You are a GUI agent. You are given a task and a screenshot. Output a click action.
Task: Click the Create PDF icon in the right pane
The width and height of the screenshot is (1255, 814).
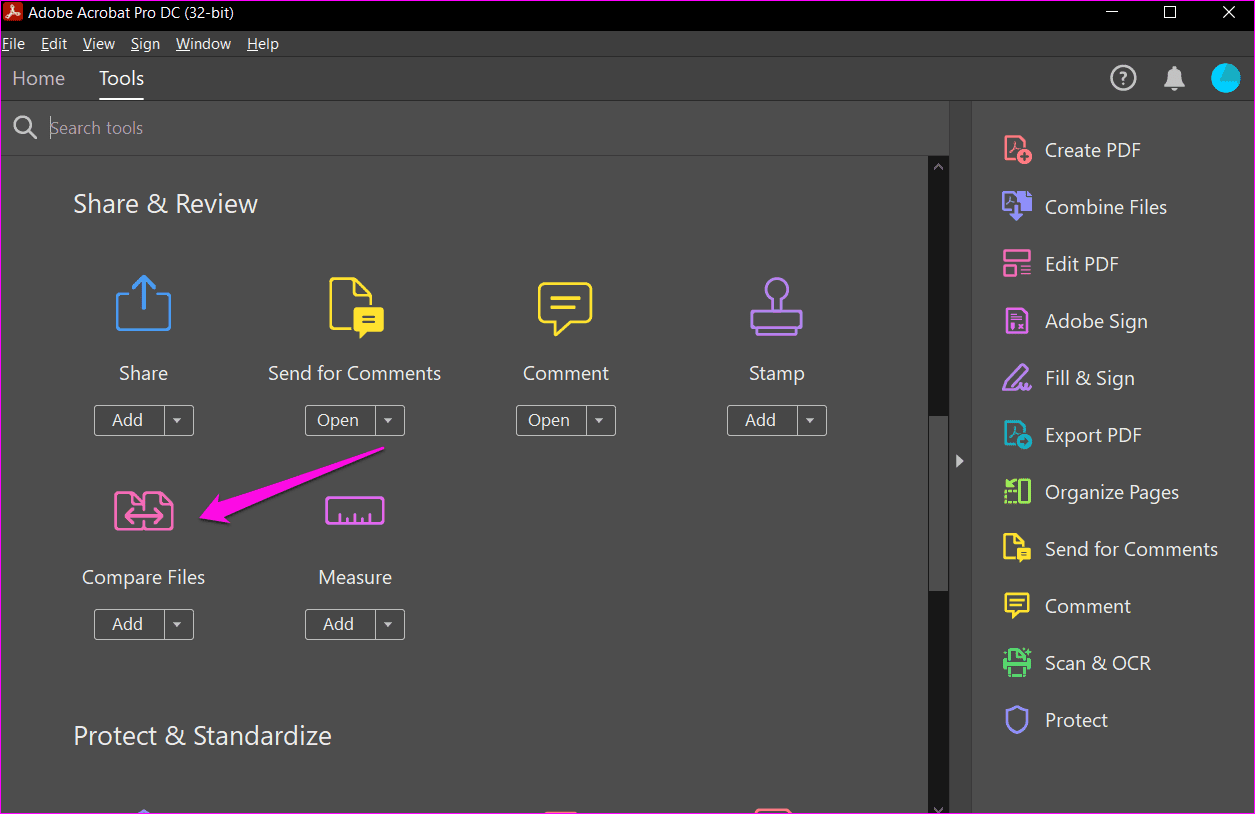pyautogui.click(x=1017, y=150)
